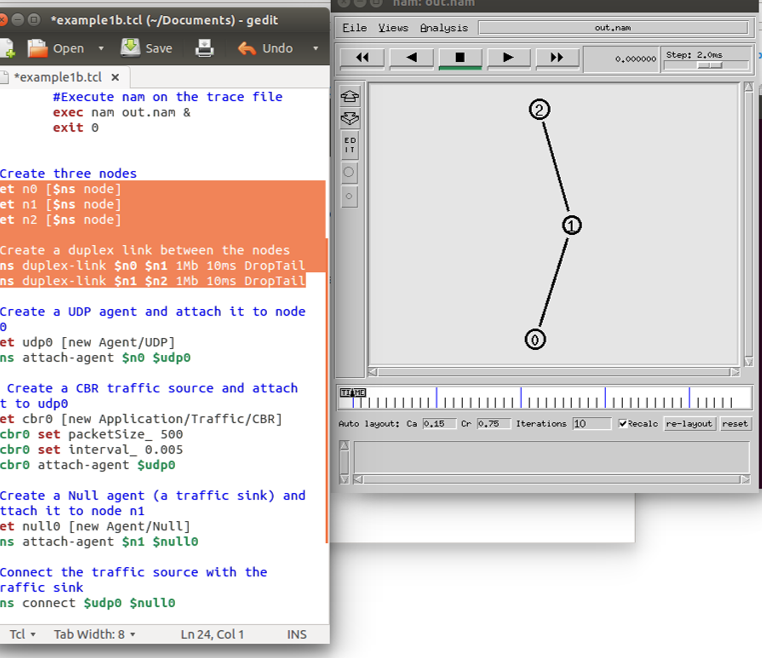The width and height of the screenshot is (765, 658).
Task: Click the bottom panel horizontal scrollbar in nam
Action: click(552, 479)
